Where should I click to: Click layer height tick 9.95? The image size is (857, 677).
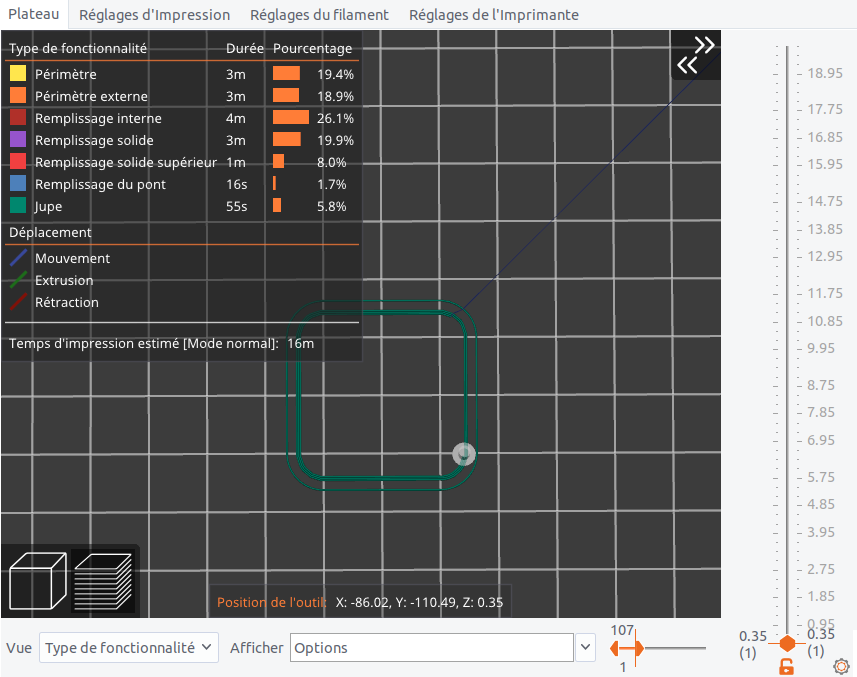pos(821,348)
